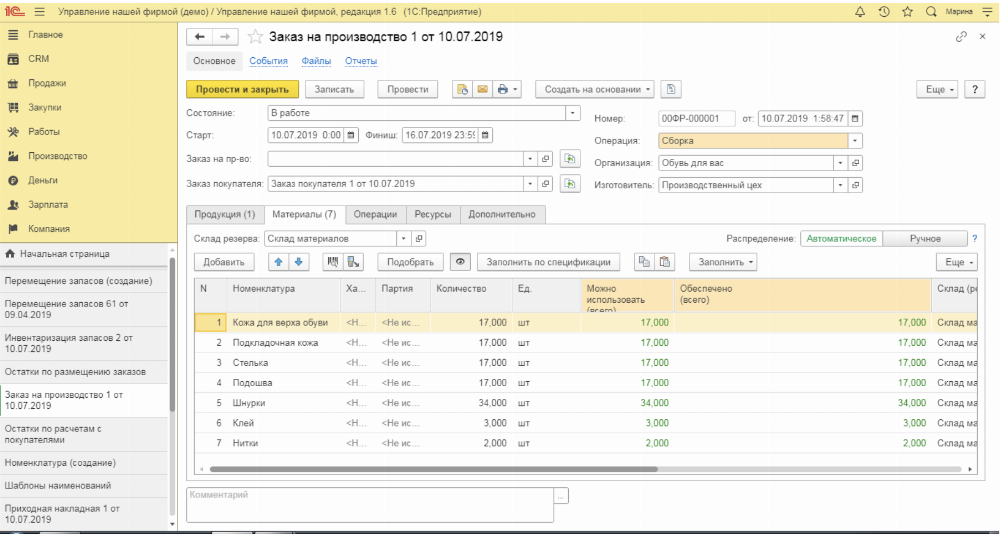The image size is (1000, 536).
Task: Switch to Ресурсы tab
Action: coord(434,214)
